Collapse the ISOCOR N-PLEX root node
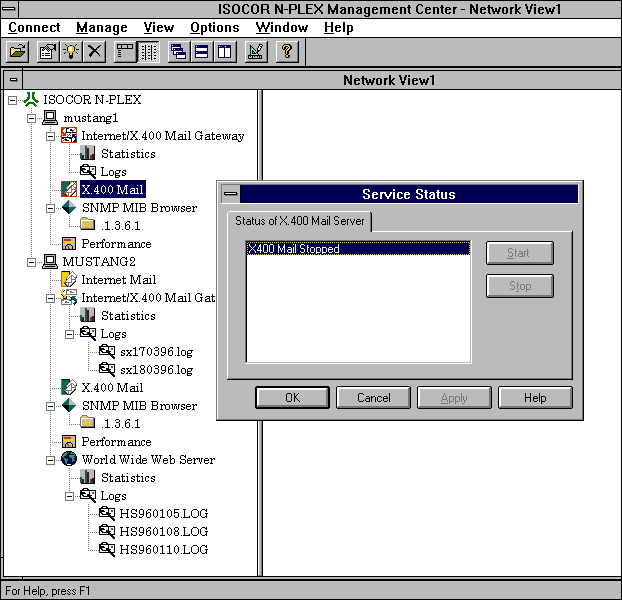The height and width of the screenshot is (600, 622). click(12, 100)
